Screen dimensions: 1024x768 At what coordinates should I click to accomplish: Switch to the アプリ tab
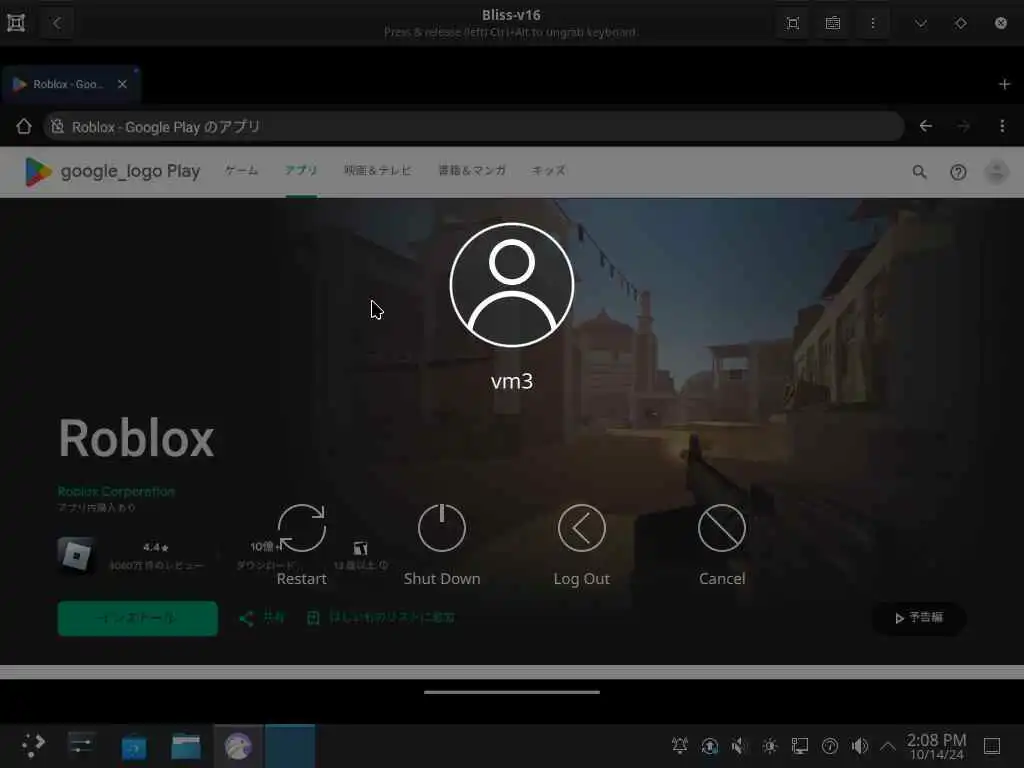point(301,170)
